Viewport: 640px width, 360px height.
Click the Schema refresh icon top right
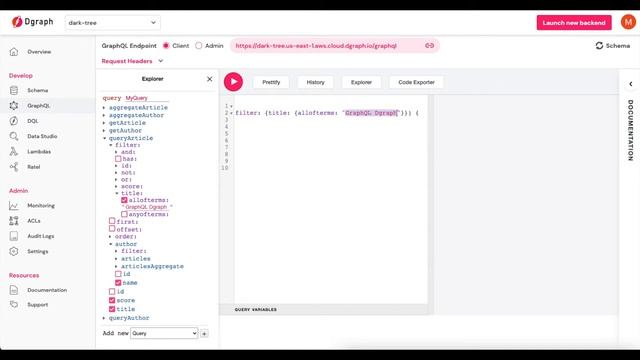[x=599, y=46]
